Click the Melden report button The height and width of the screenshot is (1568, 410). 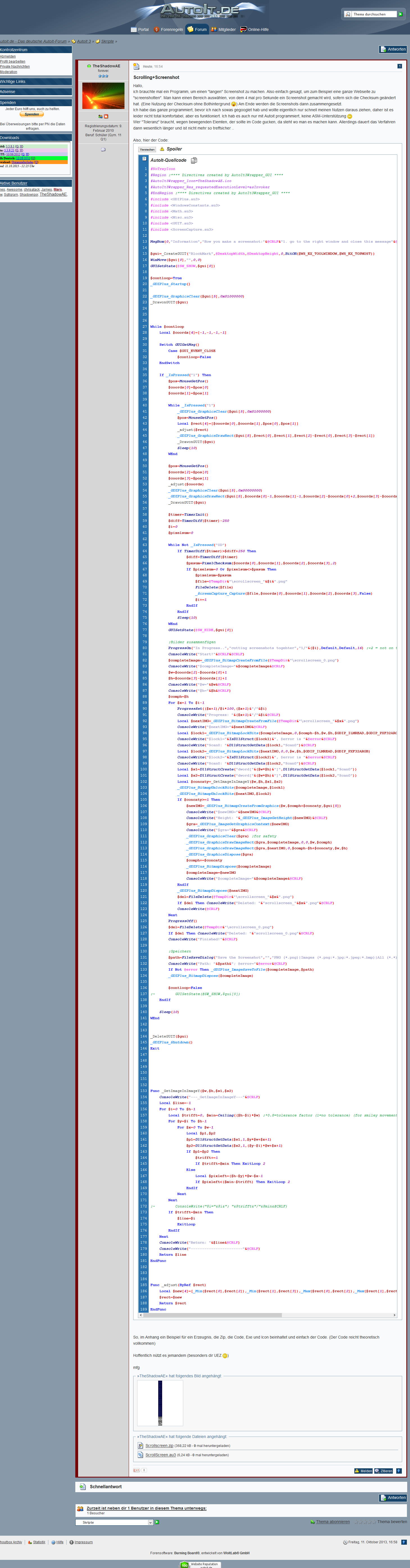tap(363, 1471)
